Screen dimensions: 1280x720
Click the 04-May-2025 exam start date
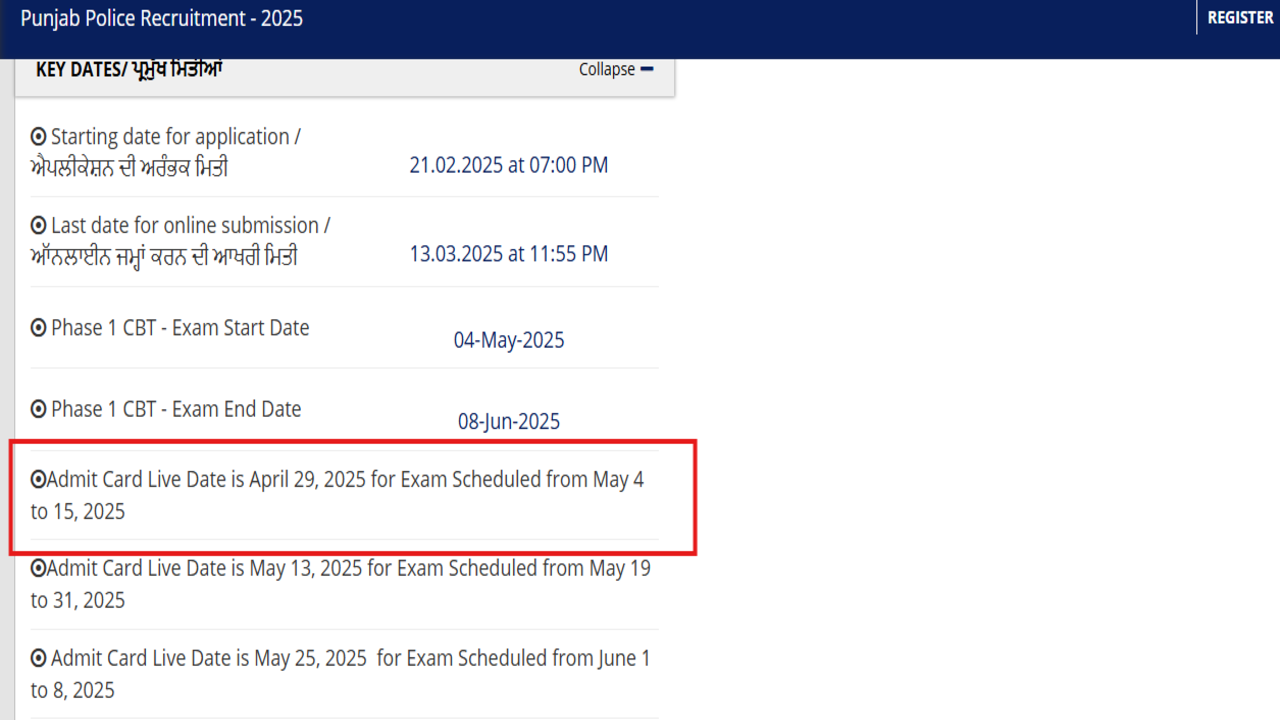[x=509, y=341]
